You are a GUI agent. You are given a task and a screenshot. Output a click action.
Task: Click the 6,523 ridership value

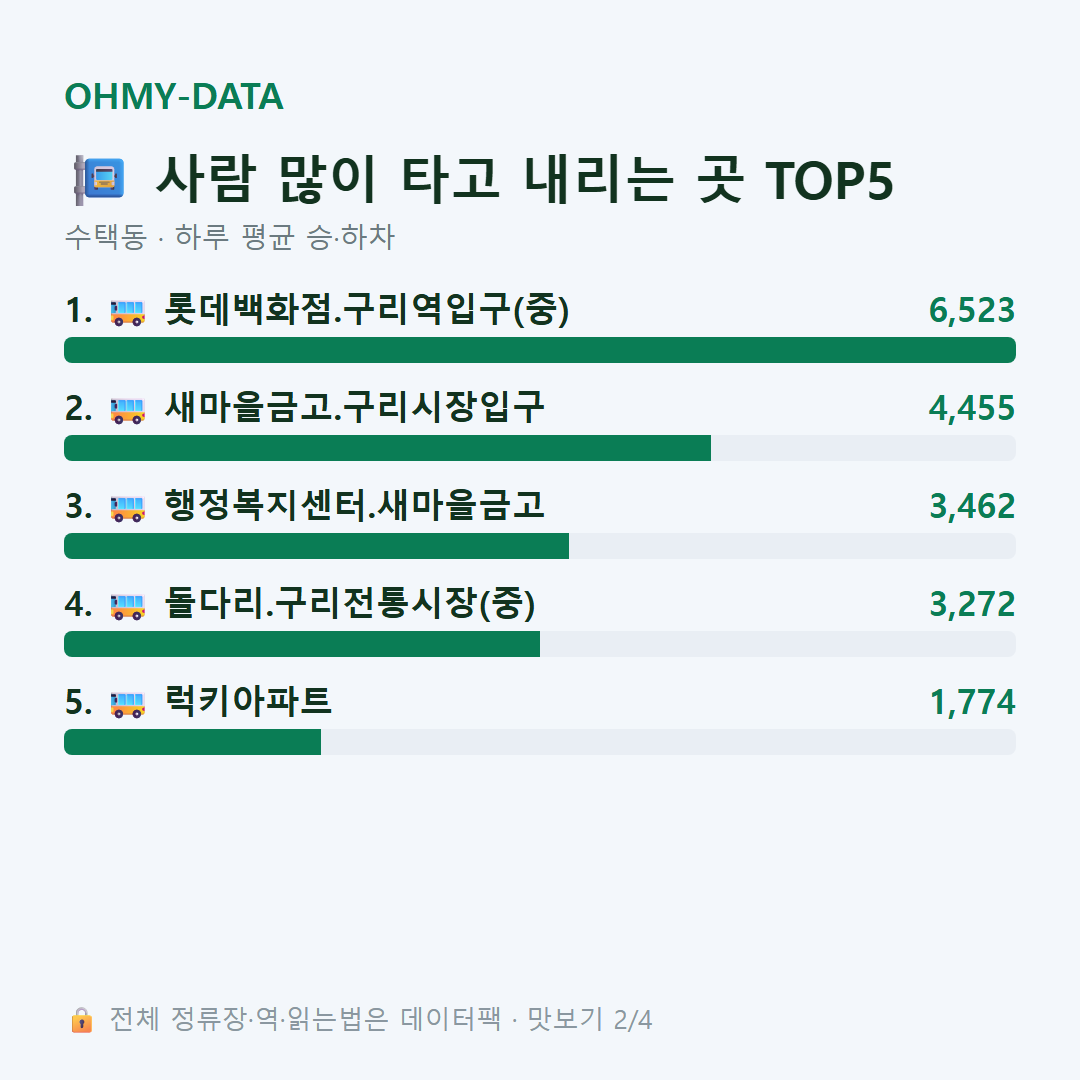pos(972,311)
